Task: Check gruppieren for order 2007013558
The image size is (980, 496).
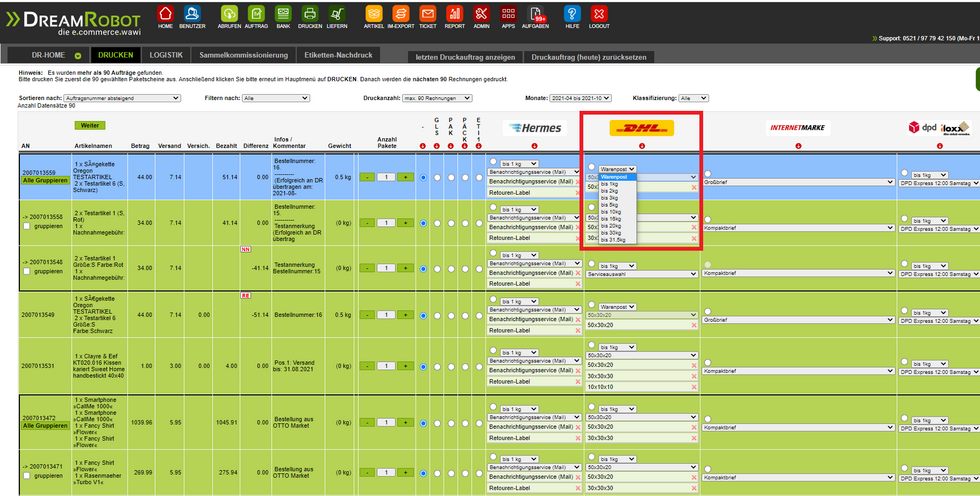Action: point(27,226)
